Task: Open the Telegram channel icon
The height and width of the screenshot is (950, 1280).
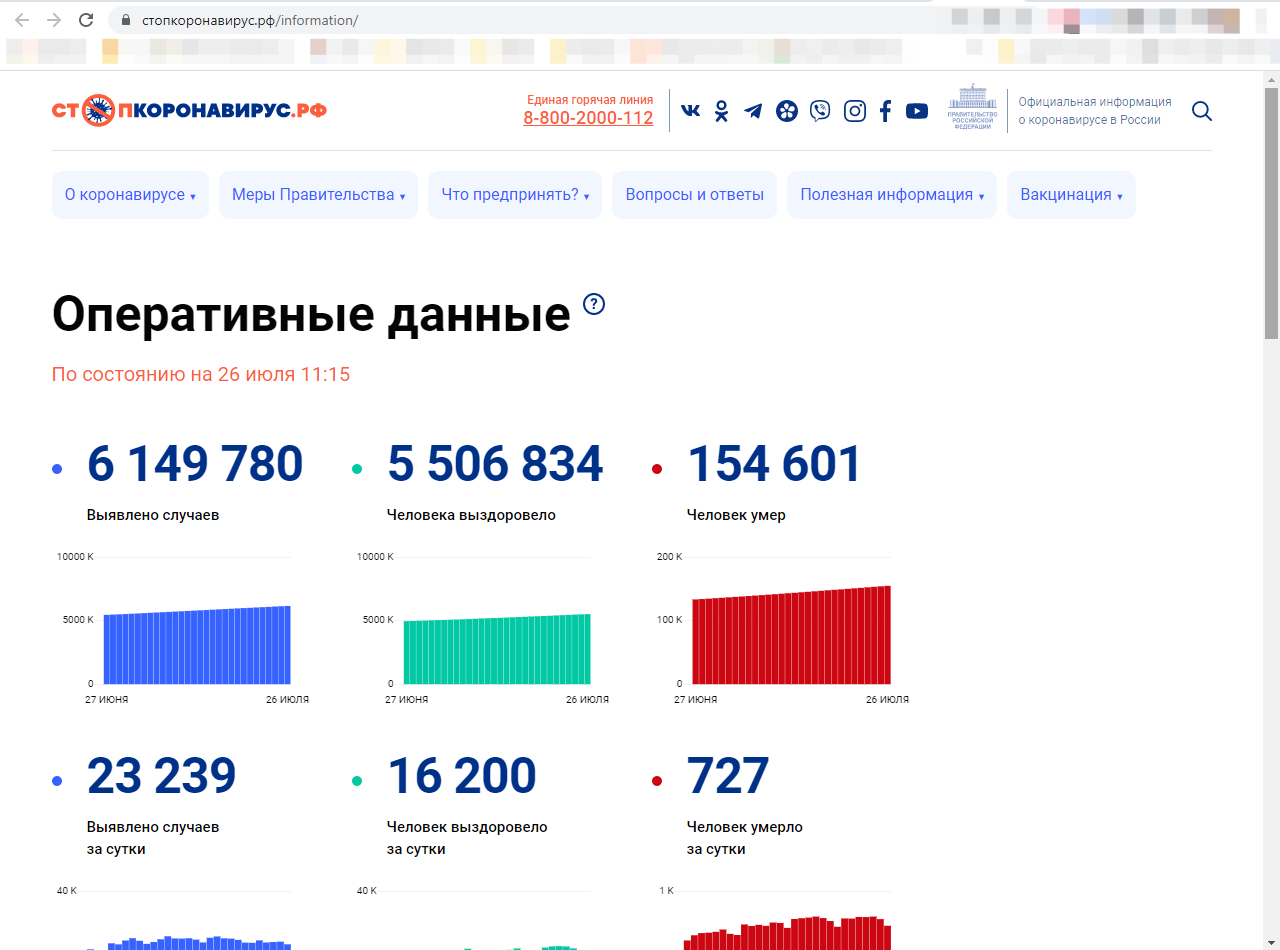Action: [x=753, y=111]
